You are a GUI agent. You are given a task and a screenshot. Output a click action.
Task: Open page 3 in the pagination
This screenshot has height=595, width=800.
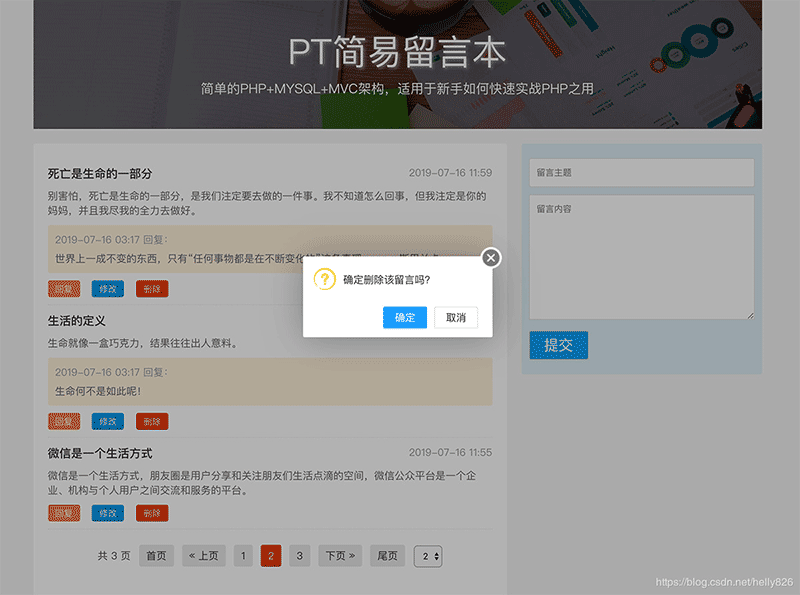[x=299, y=556]
